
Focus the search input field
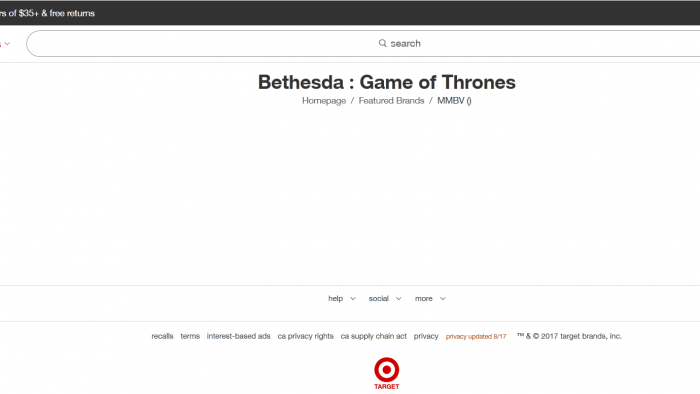[363, 44]
